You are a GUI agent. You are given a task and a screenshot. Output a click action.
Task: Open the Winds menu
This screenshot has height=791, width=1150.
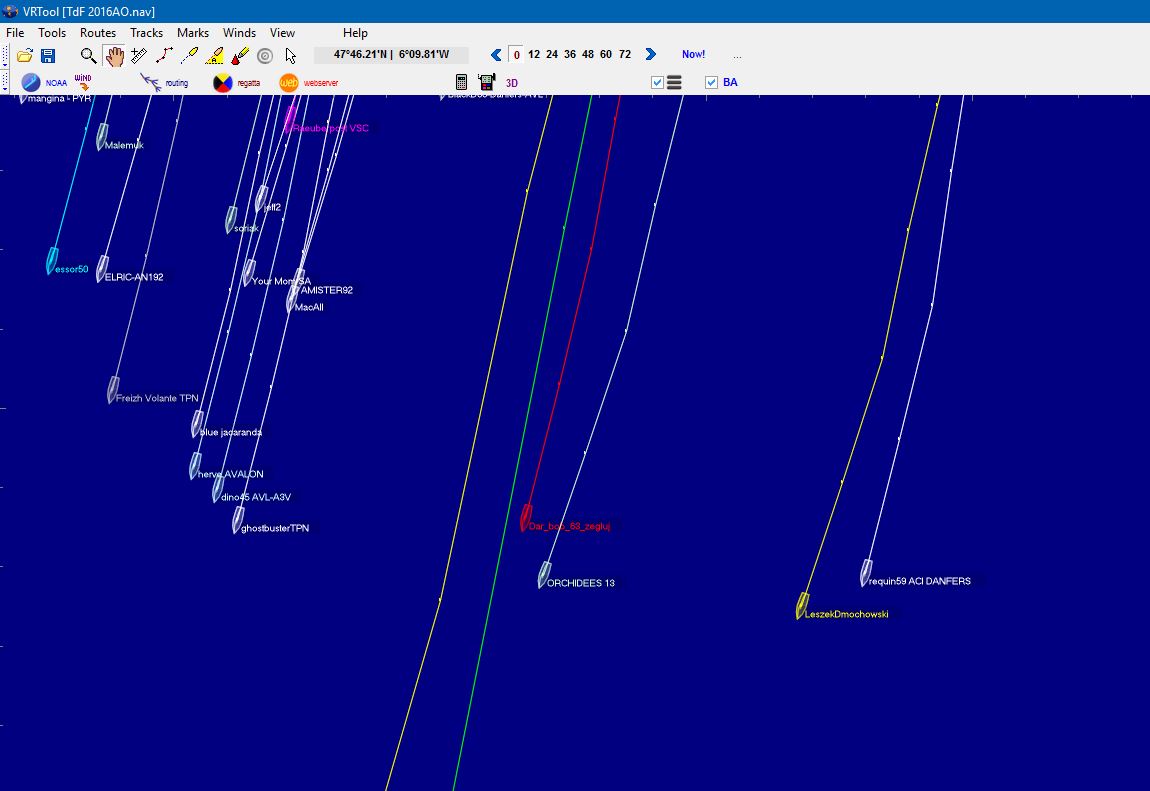pyautogui.click(x=239, y=33)
